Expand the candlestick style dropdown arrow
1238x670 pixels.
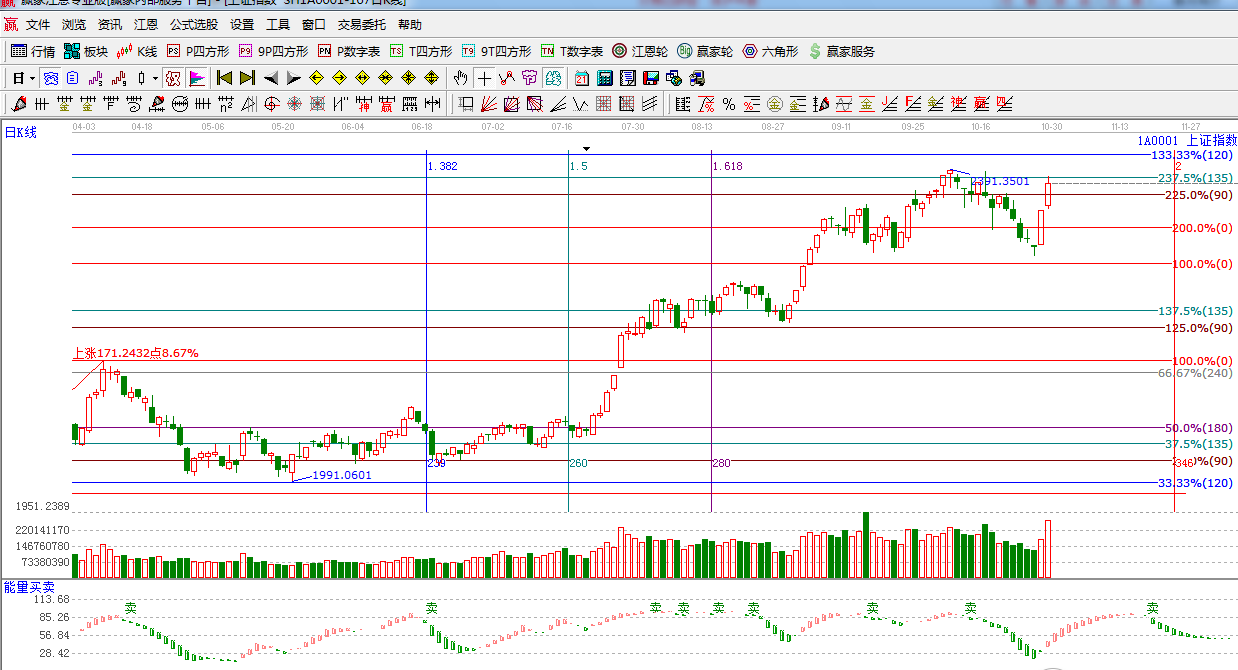(x=154, y=78)
